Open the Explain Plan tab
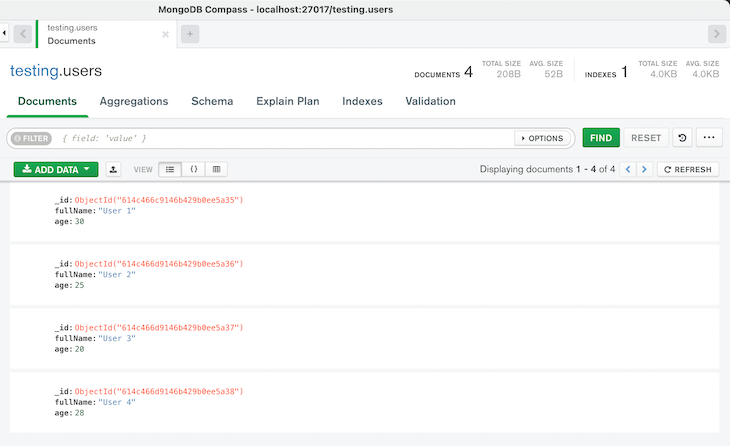 (288, 101)
